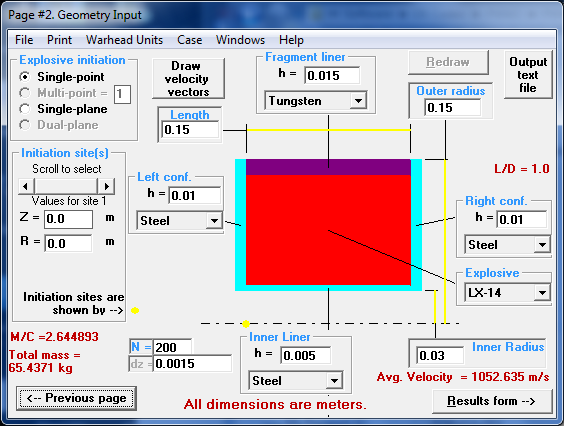Click the Avg. Velocity 1052.635 m/s readout
Screen dimensions: 564x426
(463, 377)
